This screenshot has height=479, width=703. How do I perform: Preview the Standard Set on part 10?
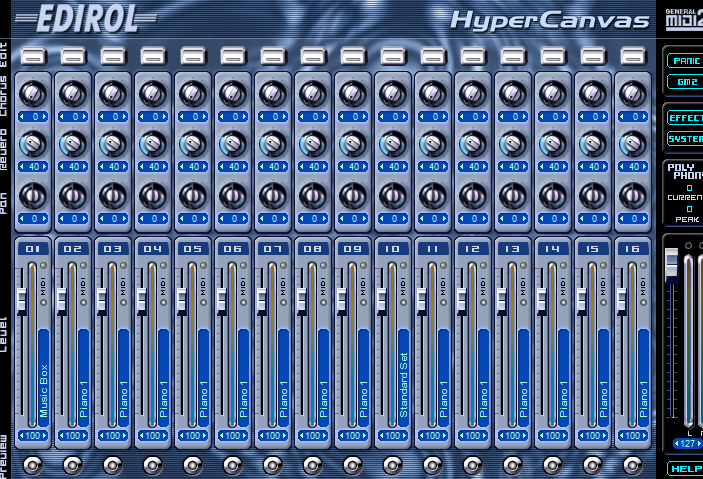click(392, 465)
